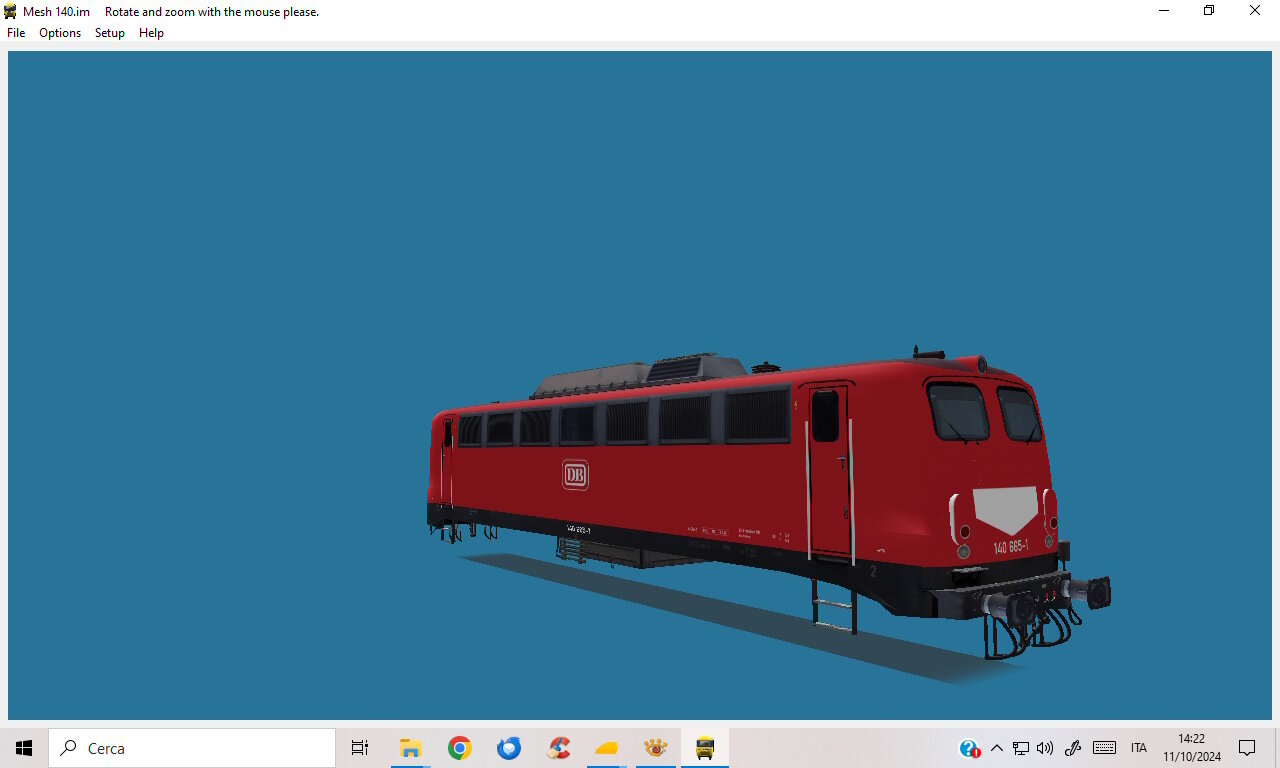Open the volume control tray icon
The height and width of the screenshot is (768, 1280).
click(x=1045, y=748)
